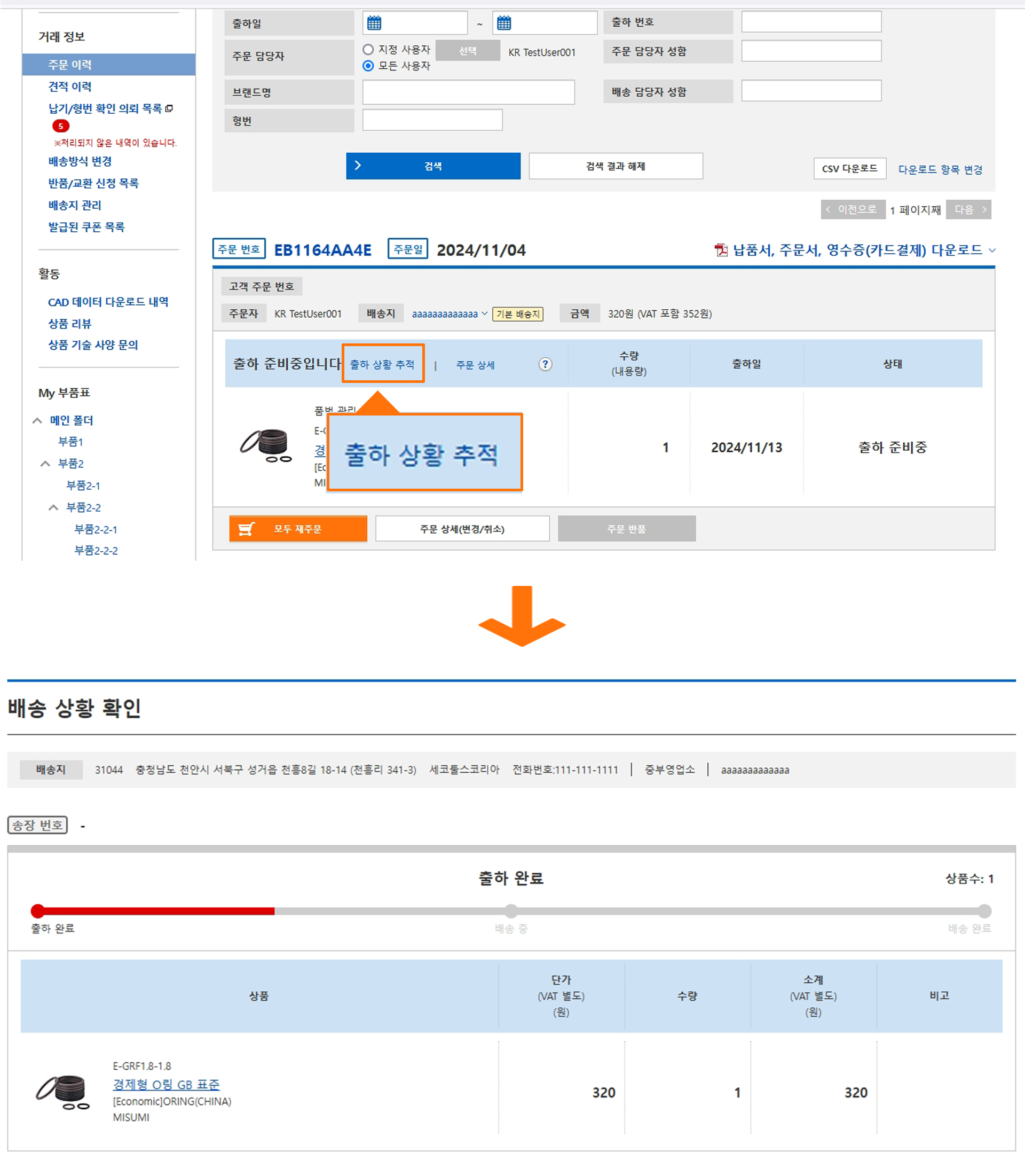Select the 모든 사용자 radio button
The width and height of the screenshot is (1025, 1176).
(368, 66)
